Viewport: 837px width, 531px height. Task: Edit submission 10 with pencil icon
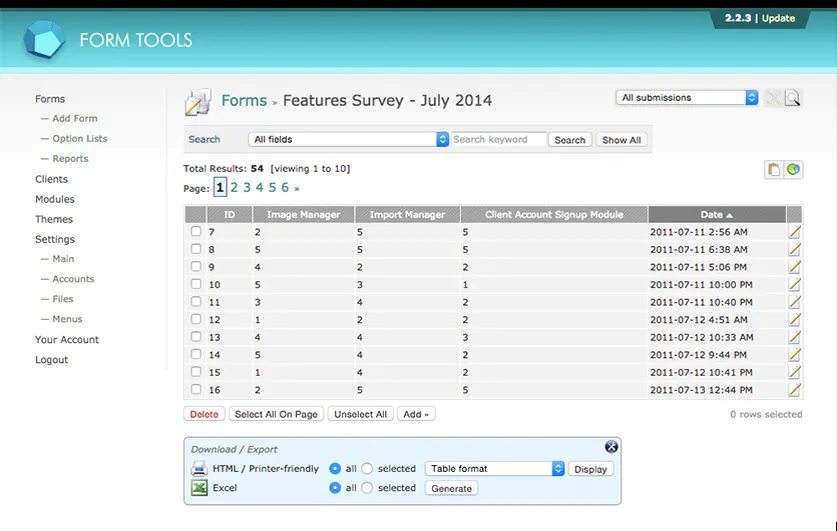pos(794,284)
